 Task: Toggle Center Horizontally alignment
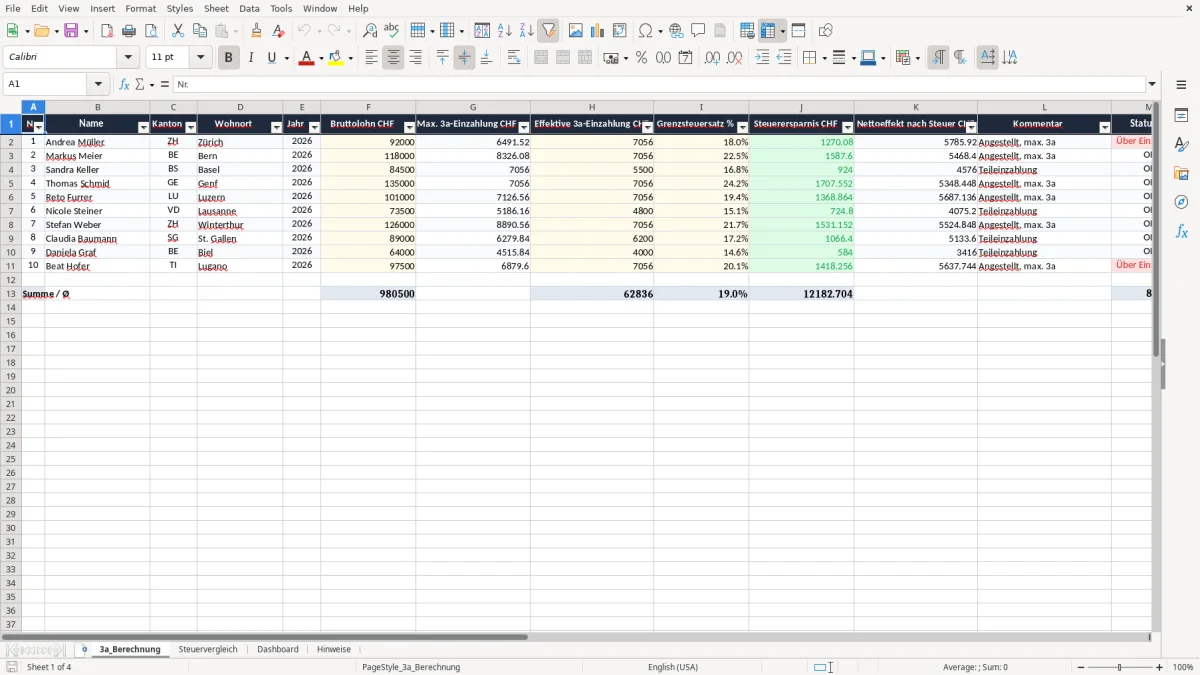tap(393, 58)
